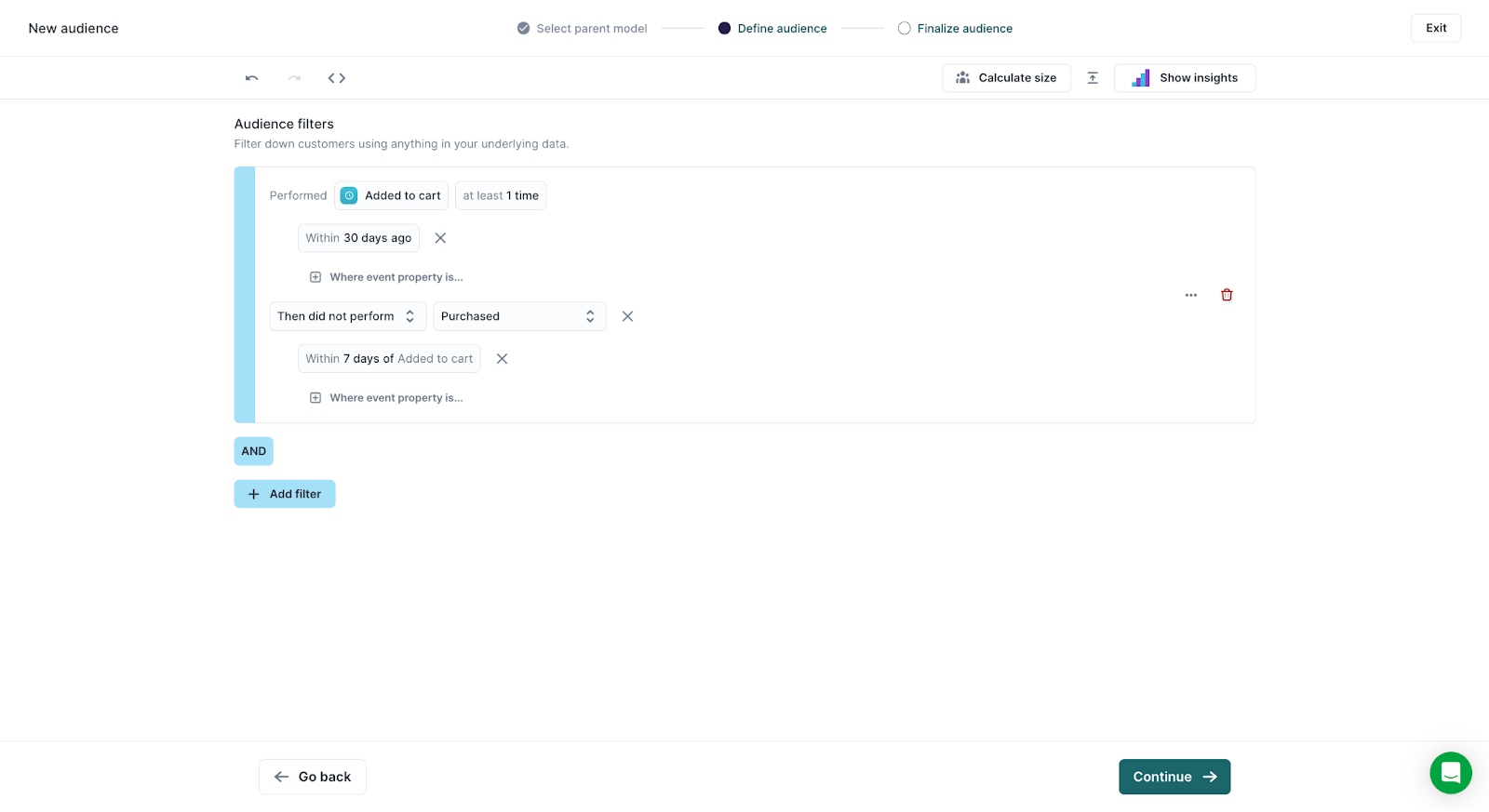Remove the Purchased event condition

point(627,316)
